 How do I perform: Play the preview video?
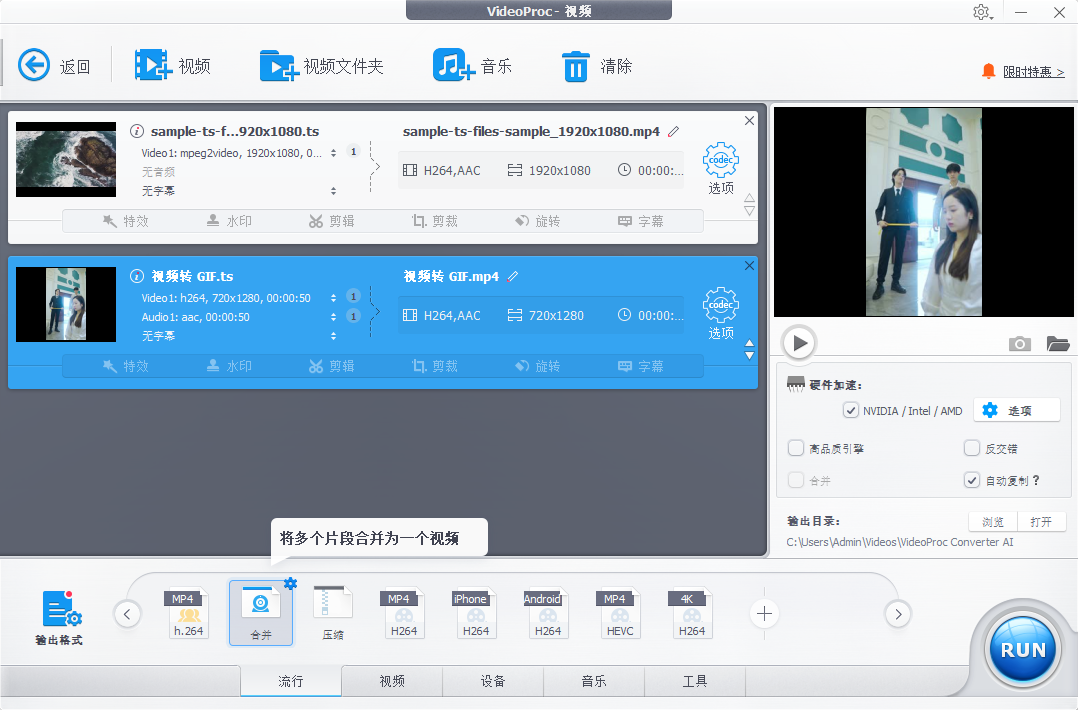click(x=799, y=343)
